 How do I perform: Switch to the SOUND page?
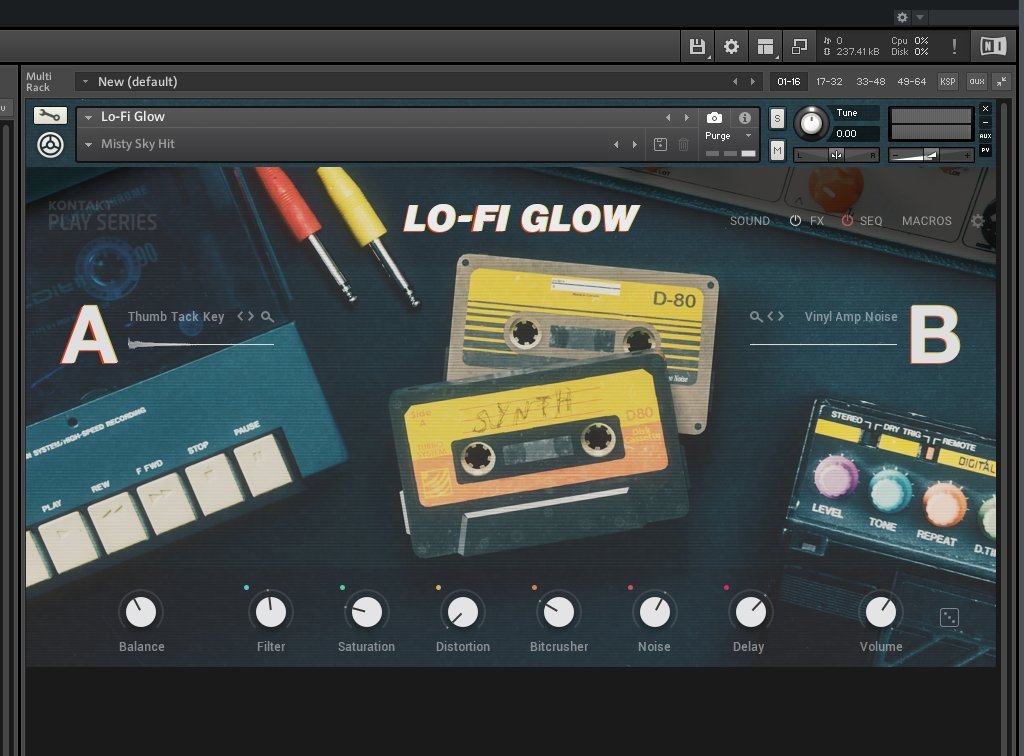click(750, 221)
